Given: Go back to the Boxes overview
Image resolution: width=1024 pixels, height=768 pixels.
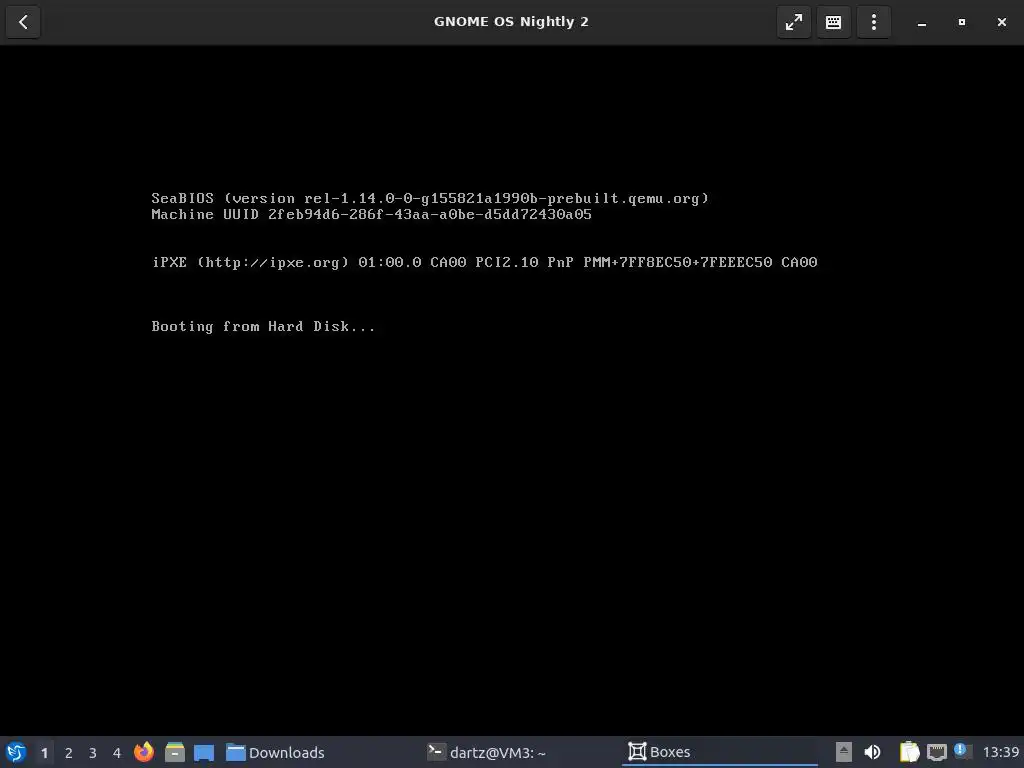Looking at the screenshot, I should 23,22.
